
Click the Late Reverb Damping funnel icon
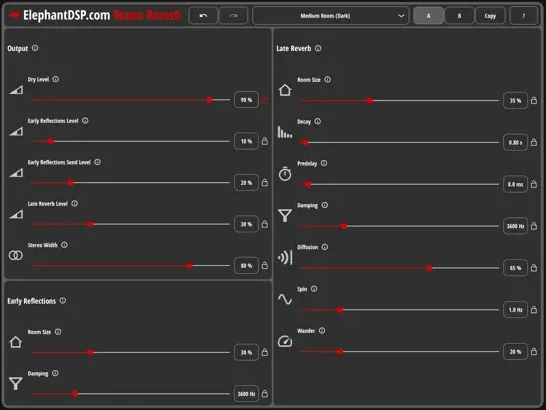(x=285, y=216)
